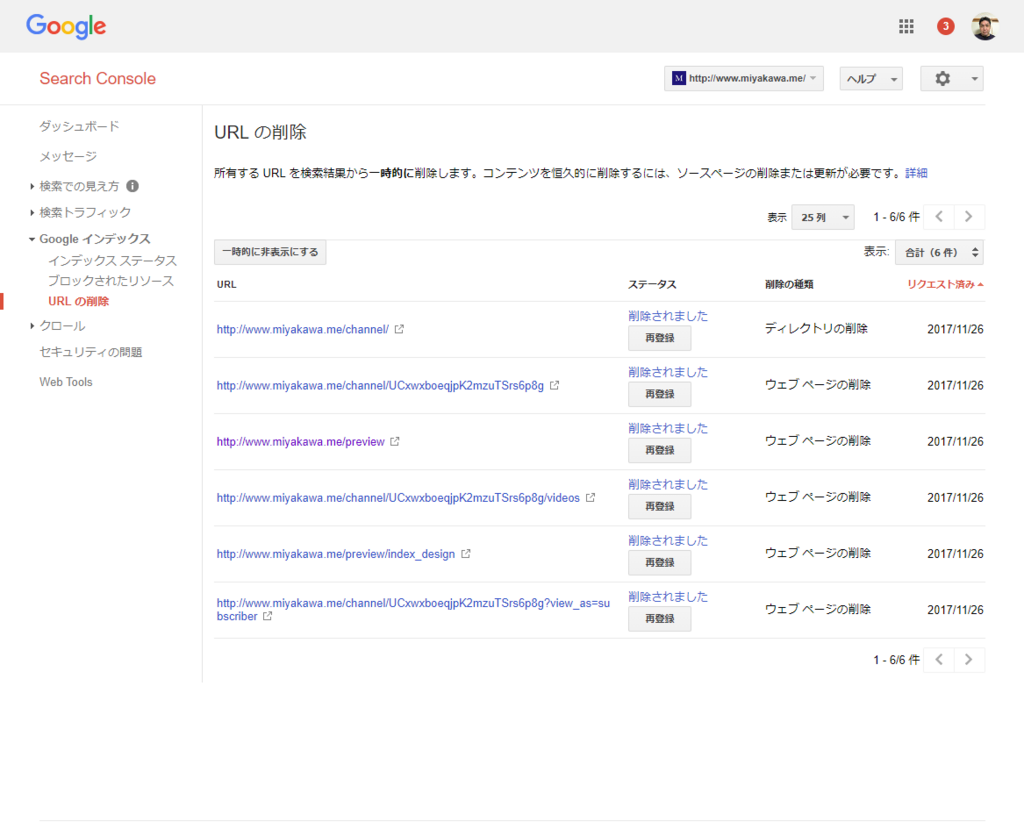Open link ending in ?view_as=subscriber
This screenshot has width=1024, height=829.
pos(413,610)
